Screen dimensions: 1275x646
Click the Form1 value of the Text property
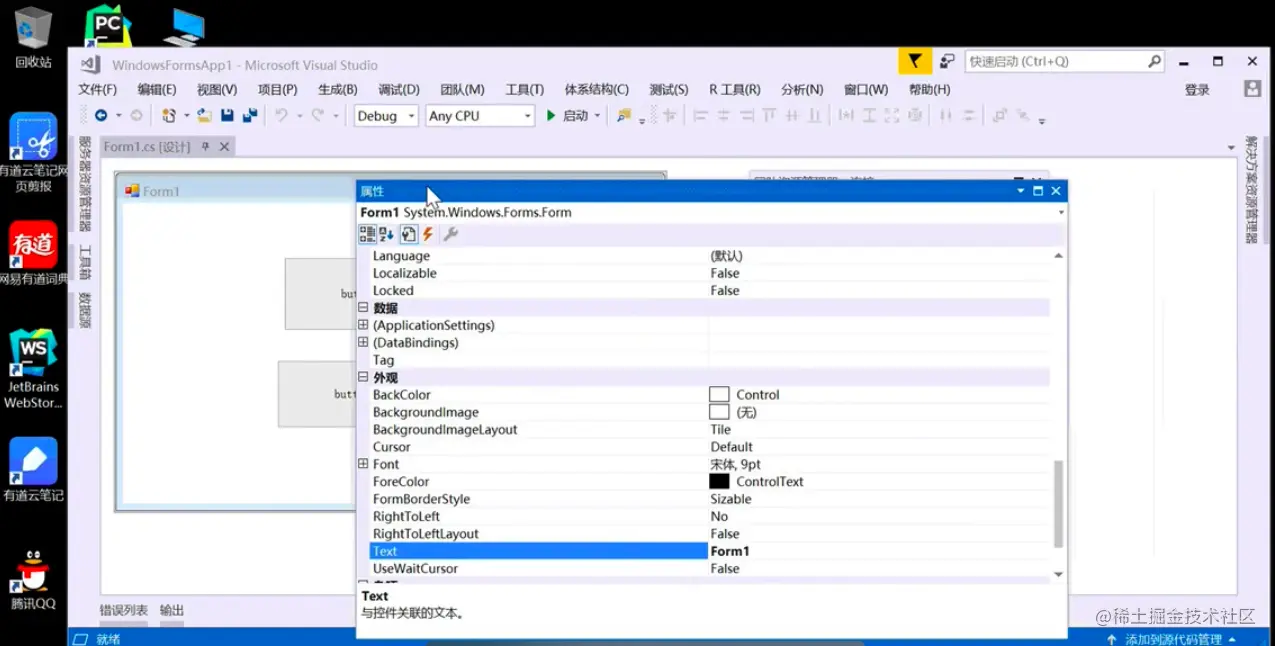(730, 551)
